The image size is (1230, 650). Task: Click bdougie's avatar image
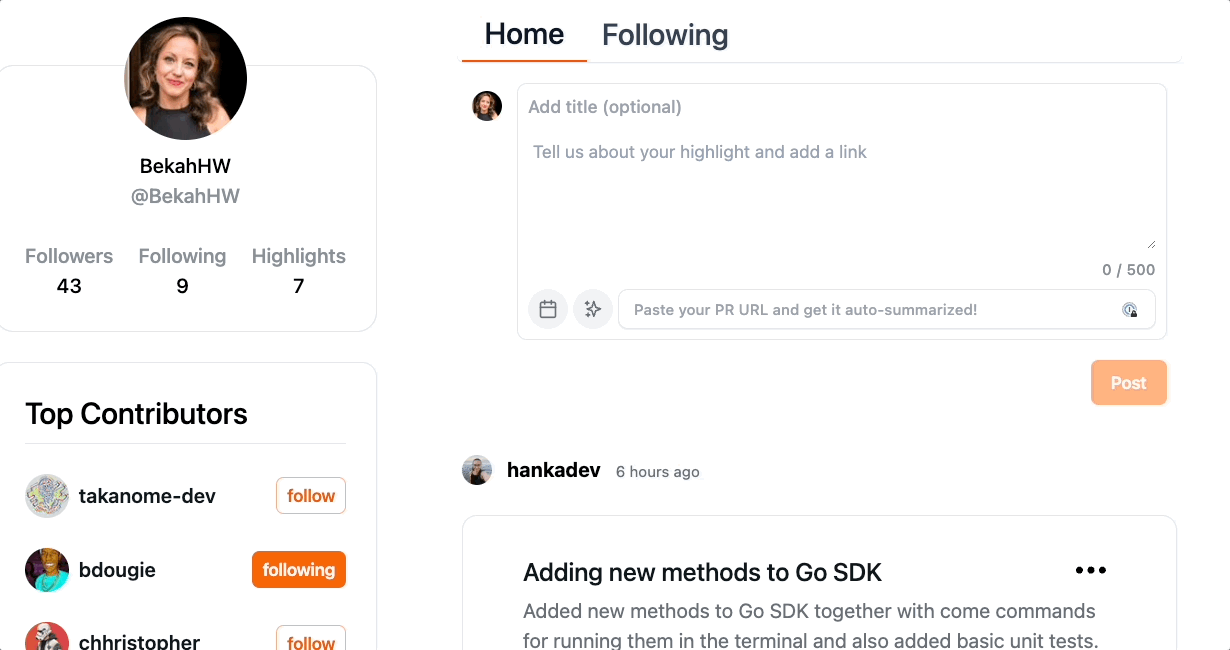tap(47, 570)
